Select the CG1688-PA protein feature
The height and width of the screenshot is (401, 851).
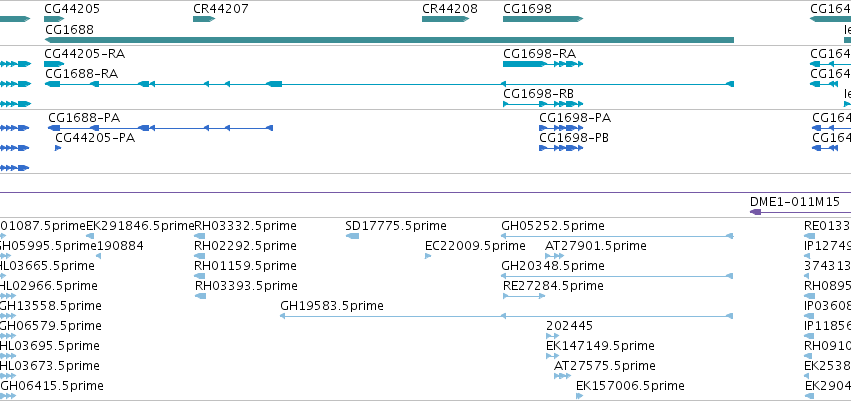tap(160, 128)
